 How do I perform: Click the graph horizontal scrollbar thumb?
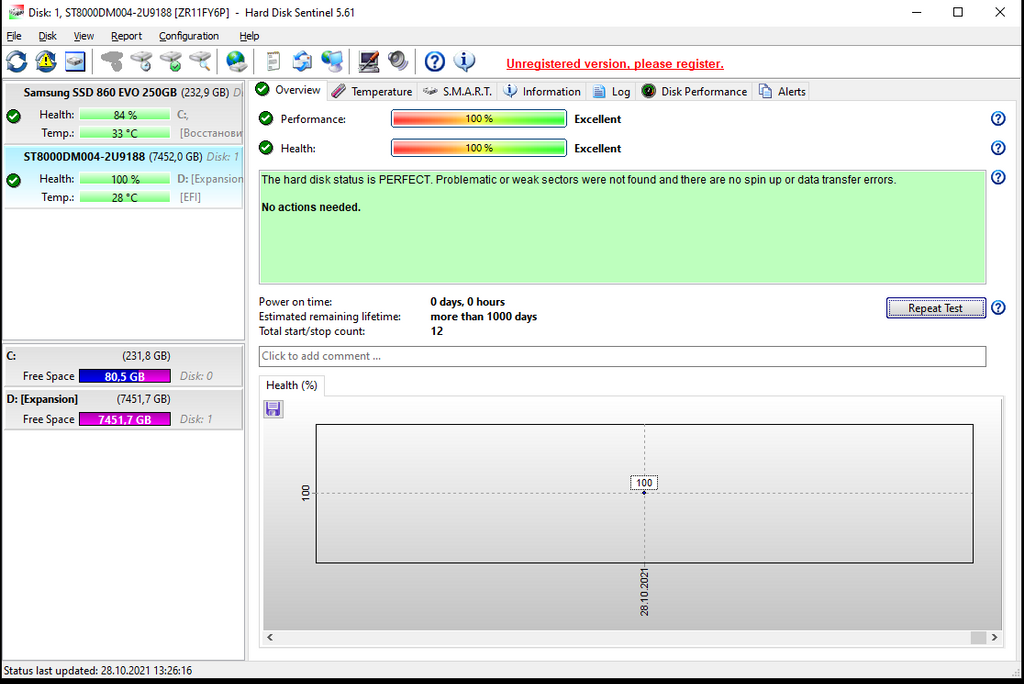click(x=978, y=638)
